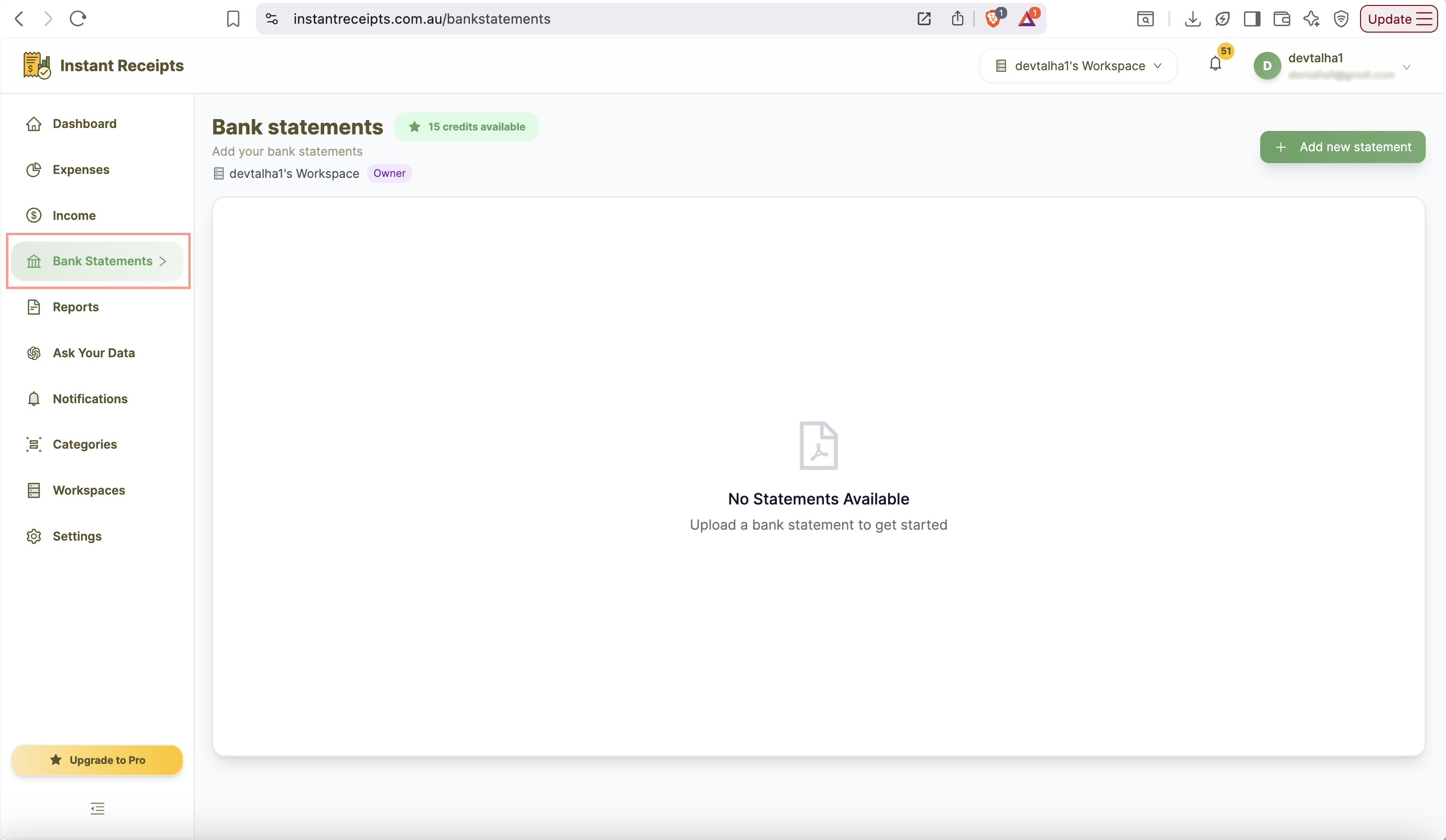The image size is (1446, 840).
Task: Click the Add new statement button
Action: (x=1343, y=147)
